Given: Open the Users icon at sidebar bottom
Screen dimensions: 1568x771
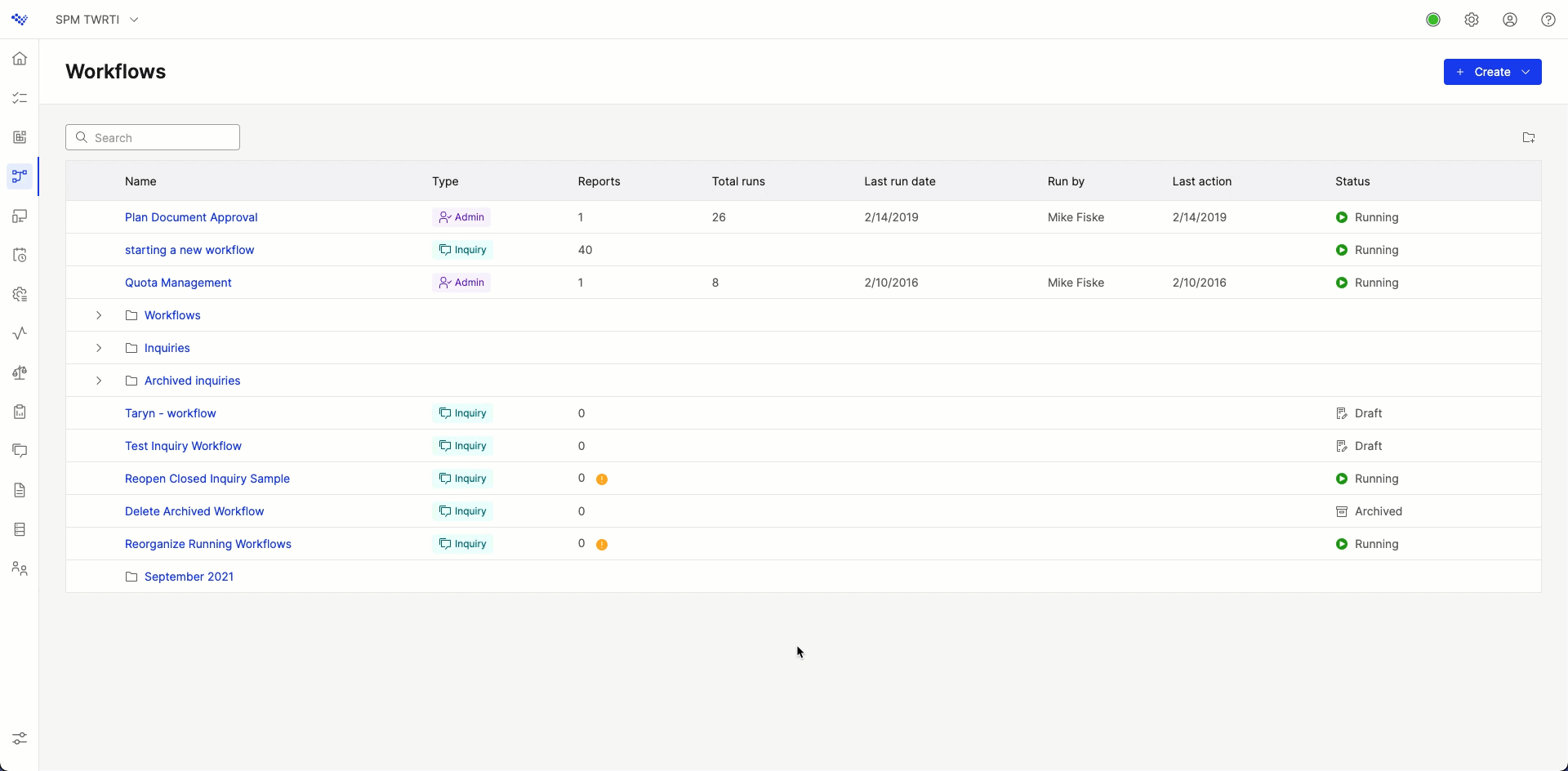Looking at the screenshot, I should (20, 569).
